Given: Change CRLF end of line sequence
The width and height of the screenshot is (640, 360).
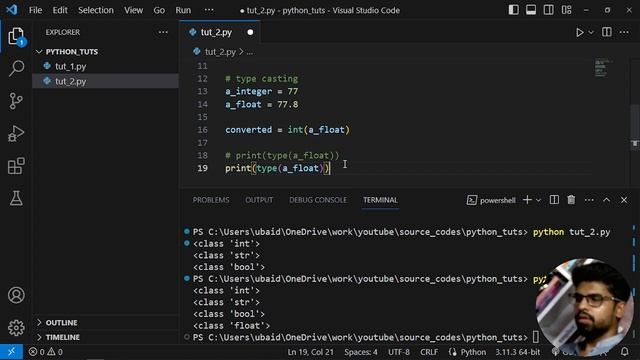Looking at the screenshot, I should click(x=429, y=352).
